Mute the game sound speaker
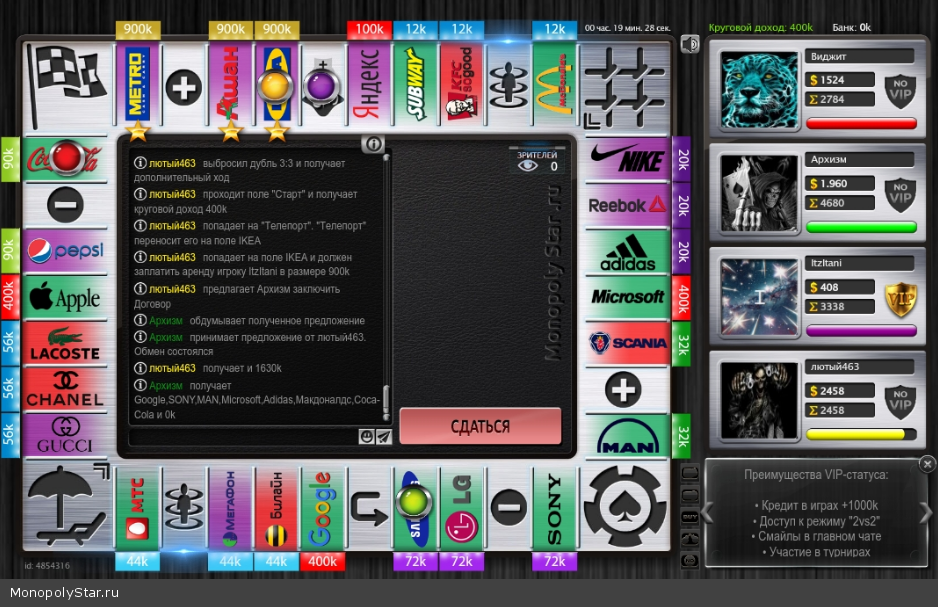The width and height of the screenshot is (938, 607). point(690,44)
